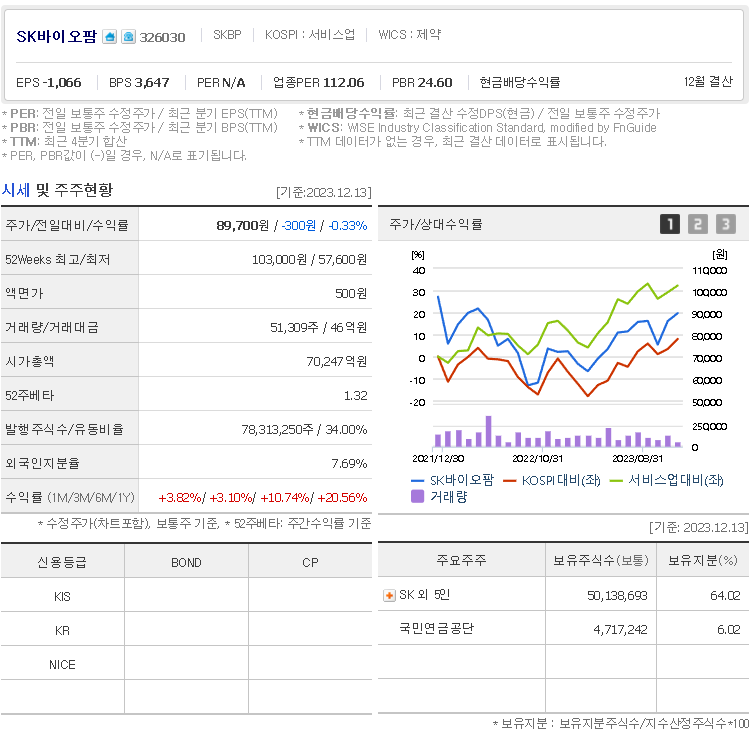Click the phone icon beside stock code 326030
Image resolution: width=756 pixels, height=735 pixels.
128,37
